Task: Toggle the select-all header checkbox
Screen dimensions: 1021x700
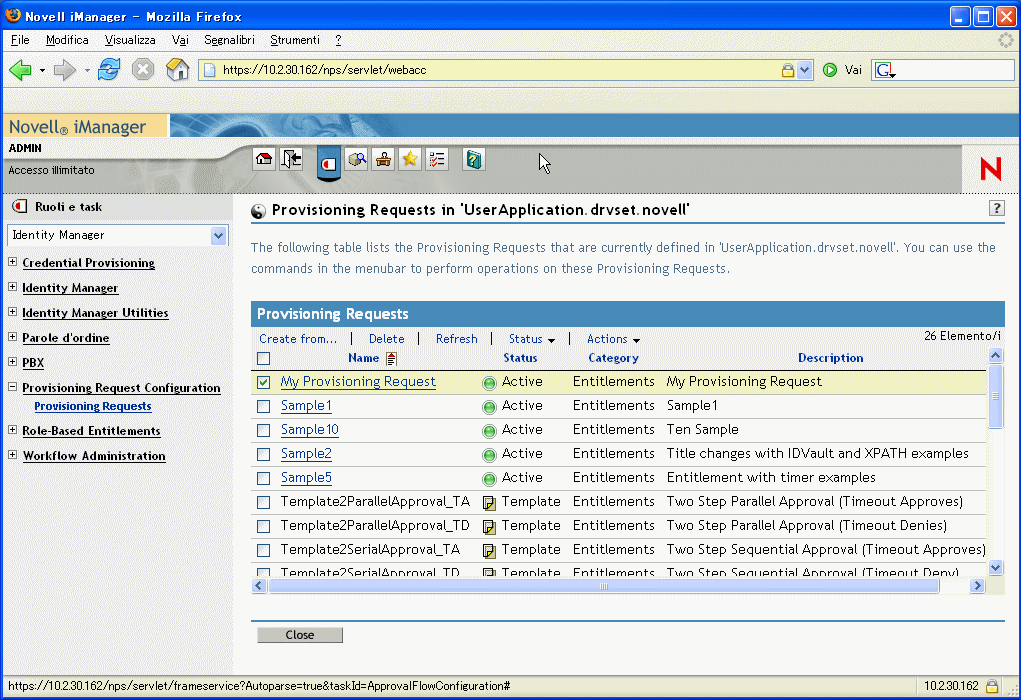Action: click(x=264, y=358)
